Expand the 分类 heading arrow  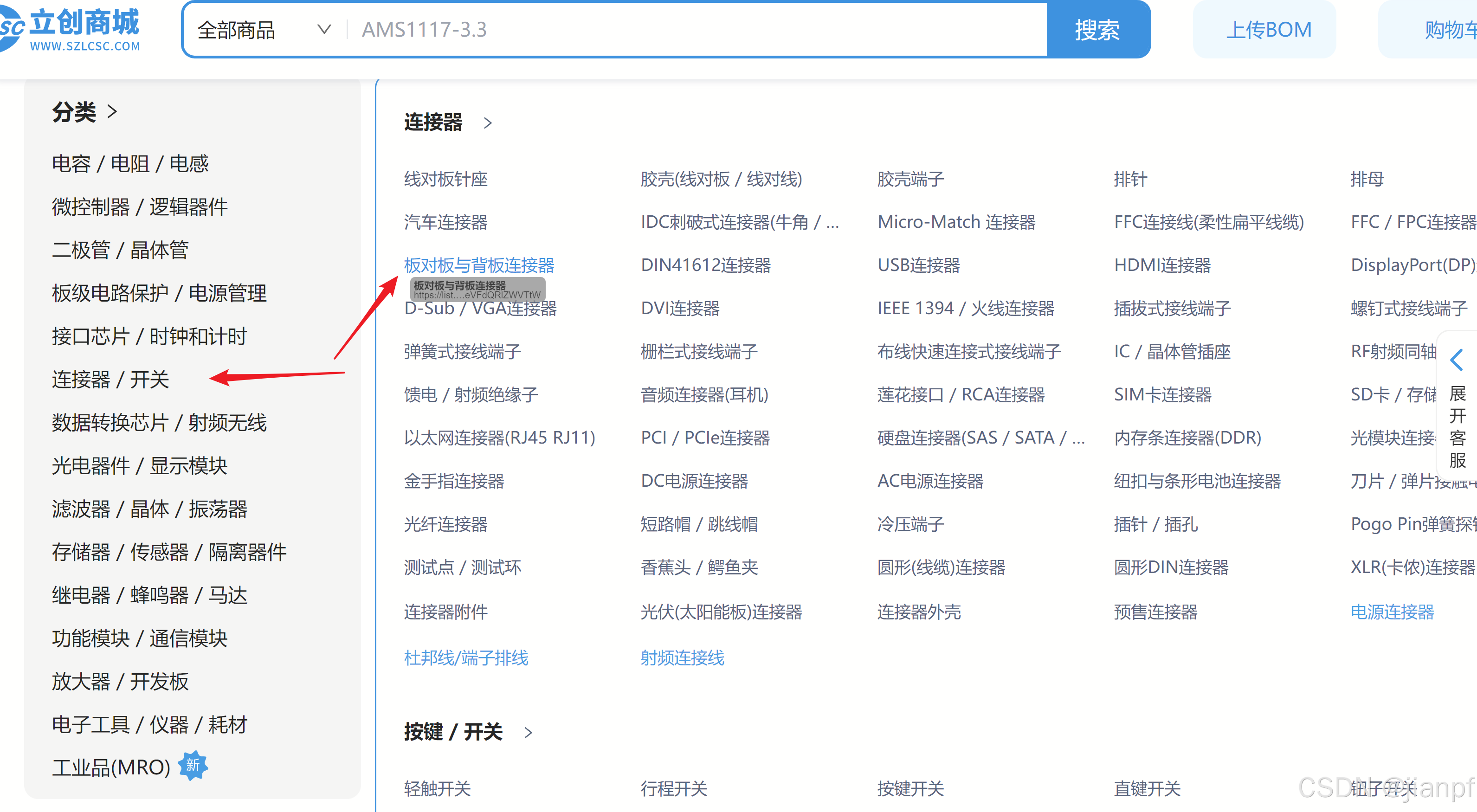(x=112, y=111)
